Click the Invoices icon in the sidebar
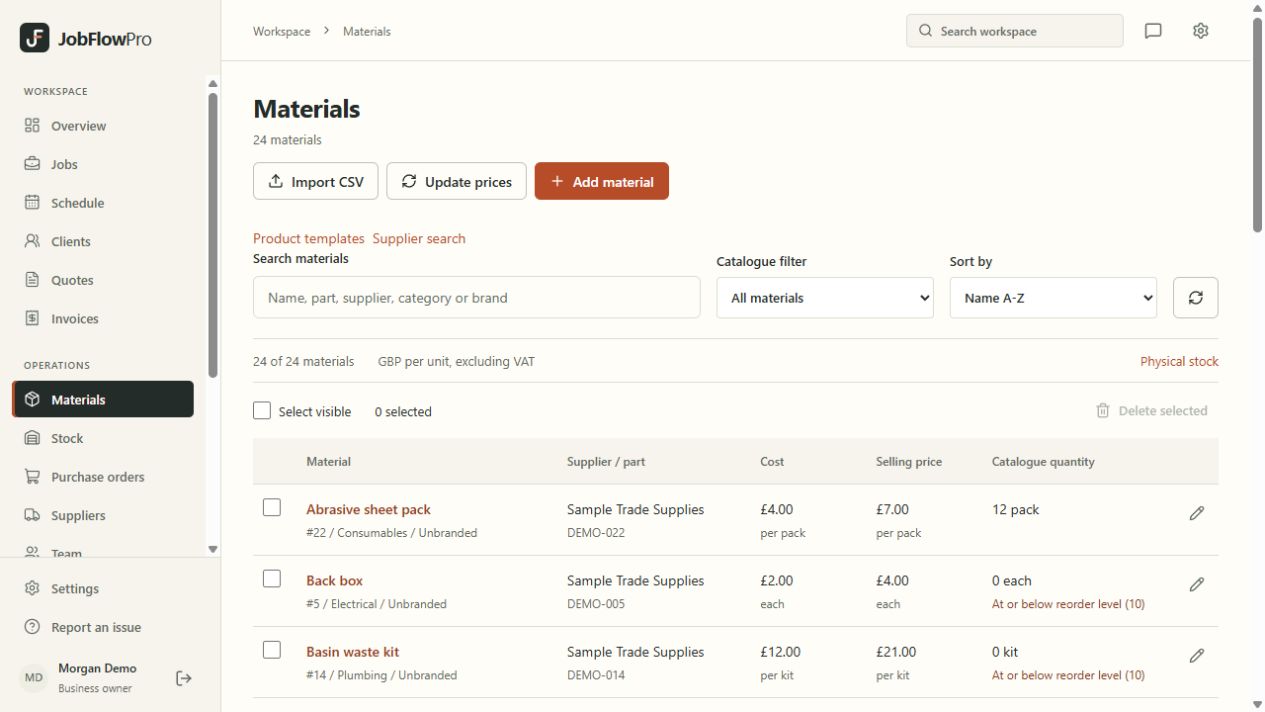The image size is (1265, 712). click(x=32, y=319)
